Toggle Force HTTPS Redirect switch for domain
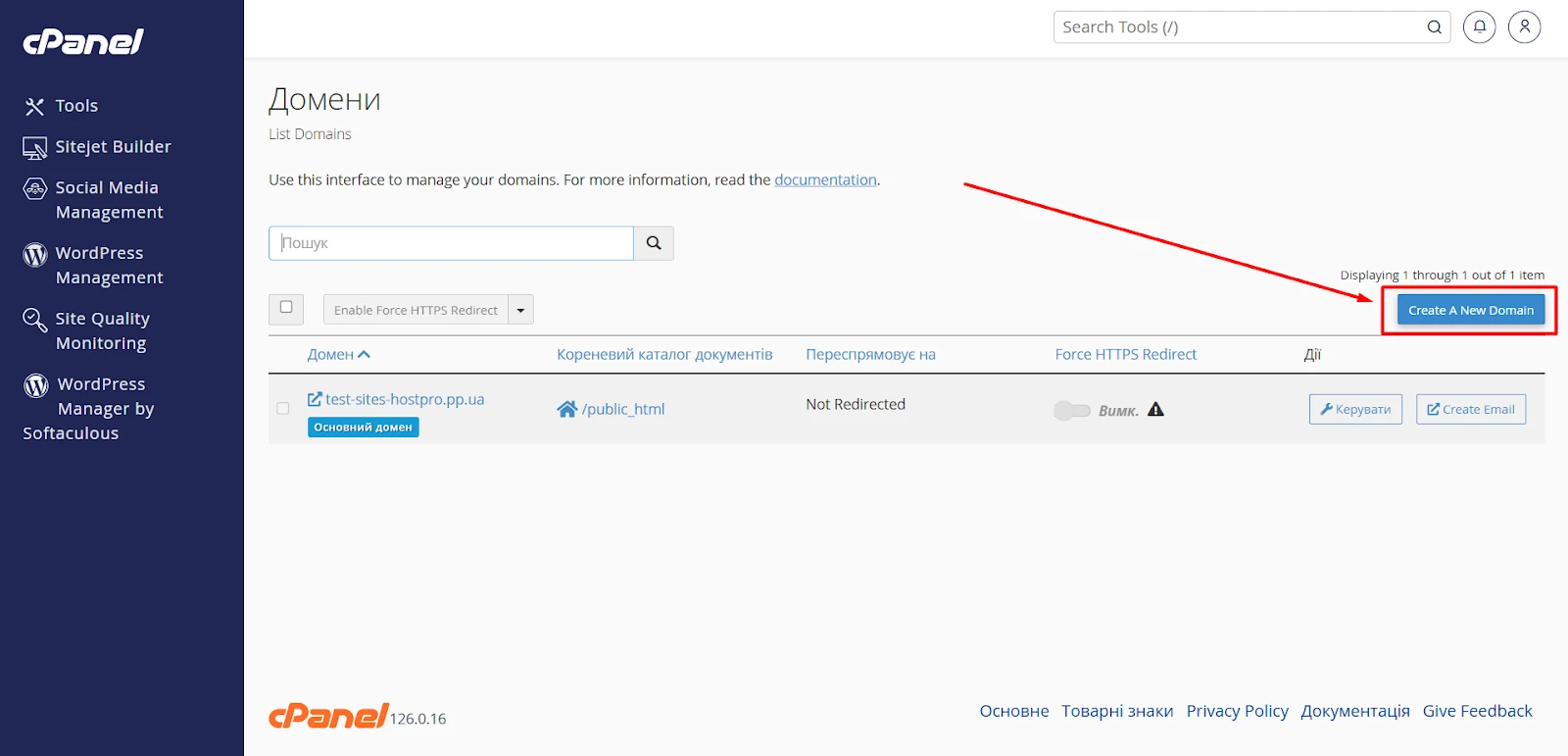 point(1071,410)
